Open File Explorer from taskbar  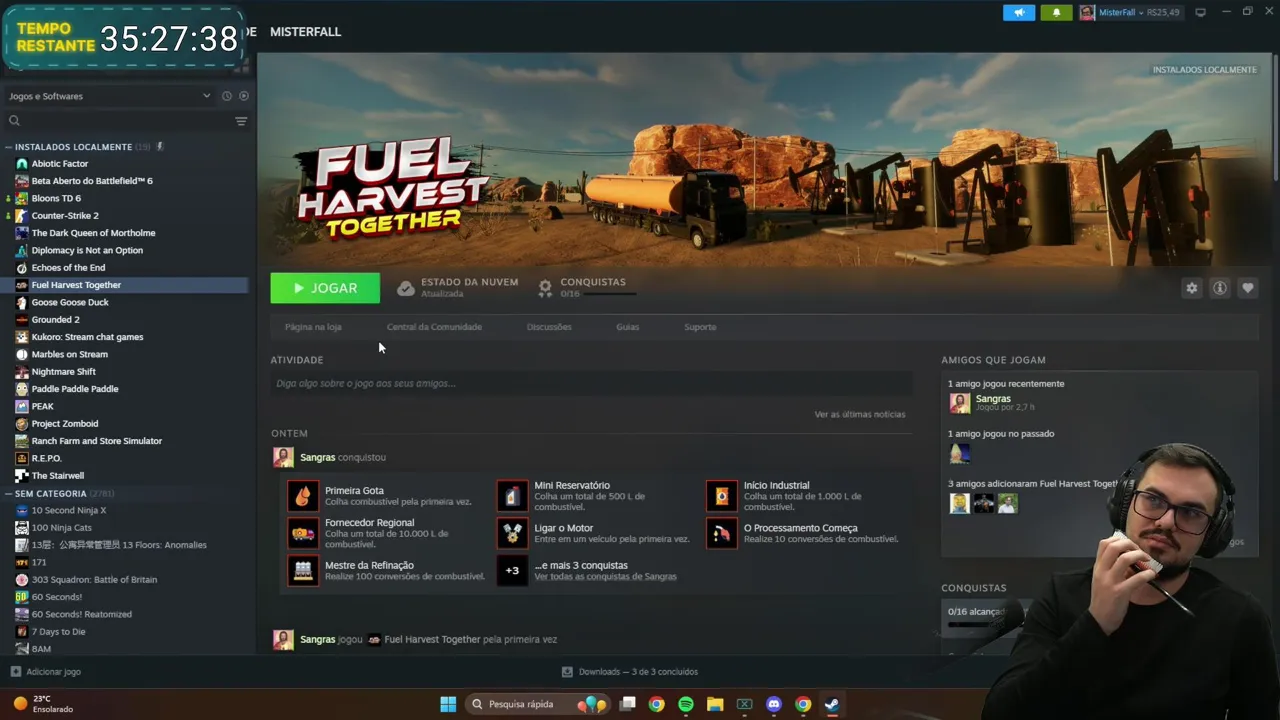(x=715, y=704)
